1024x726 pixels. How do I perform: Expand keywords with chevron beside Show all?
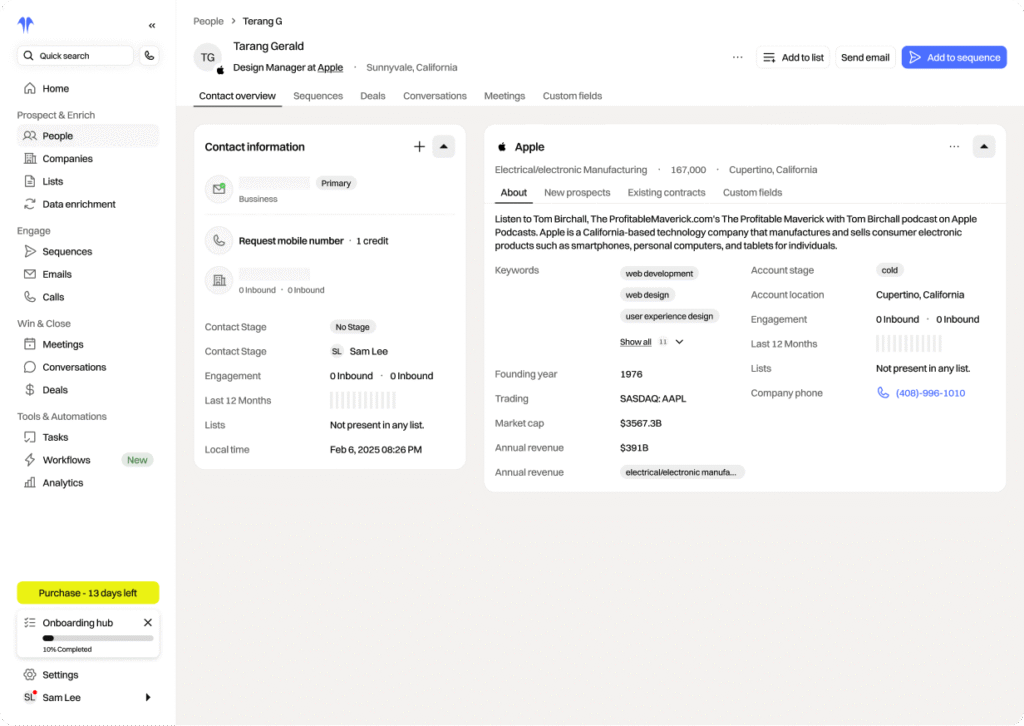(x=679, y=342)
